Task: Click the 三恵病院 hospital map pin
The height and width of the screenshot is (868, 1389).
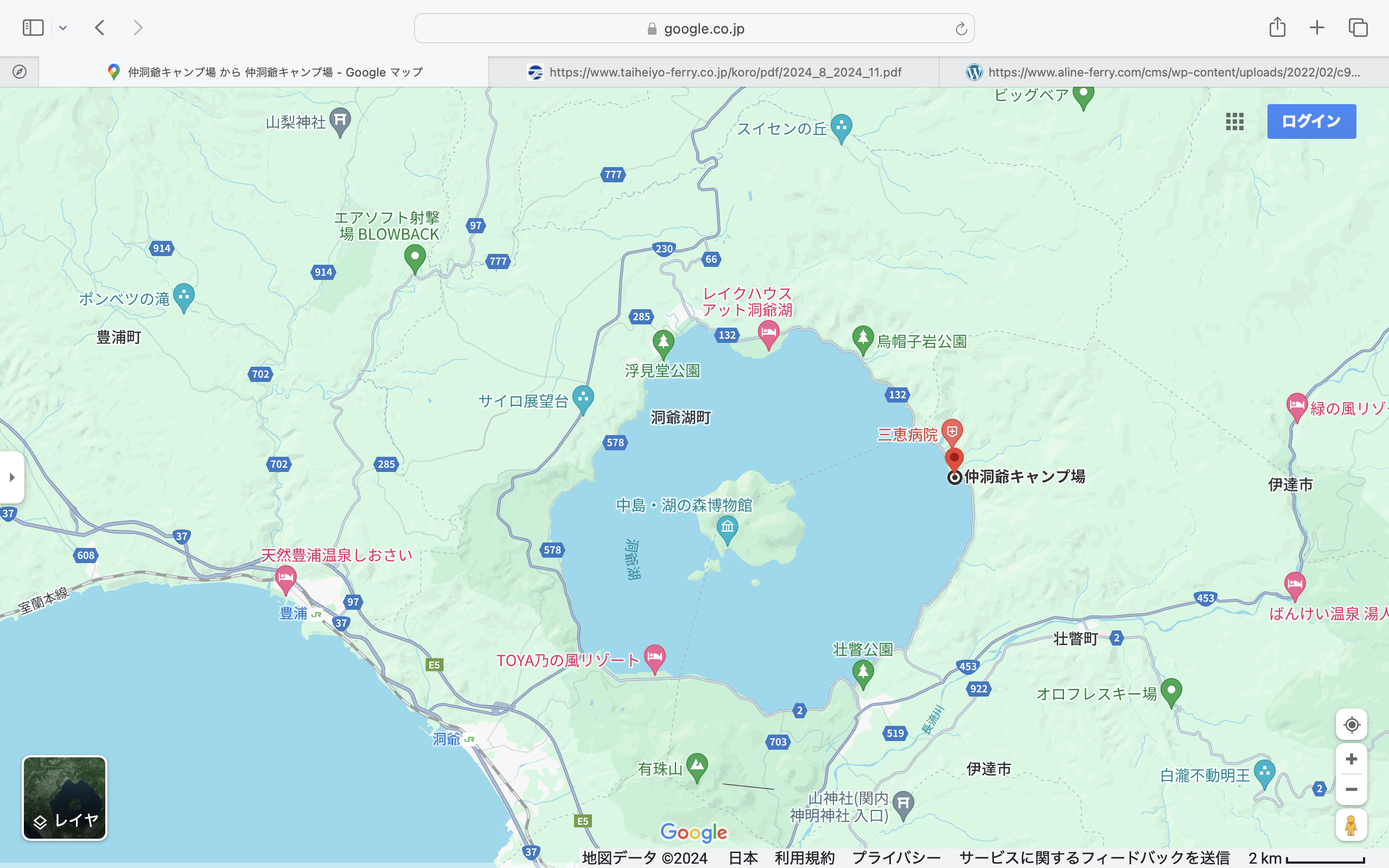Action: tap(952, 431)
